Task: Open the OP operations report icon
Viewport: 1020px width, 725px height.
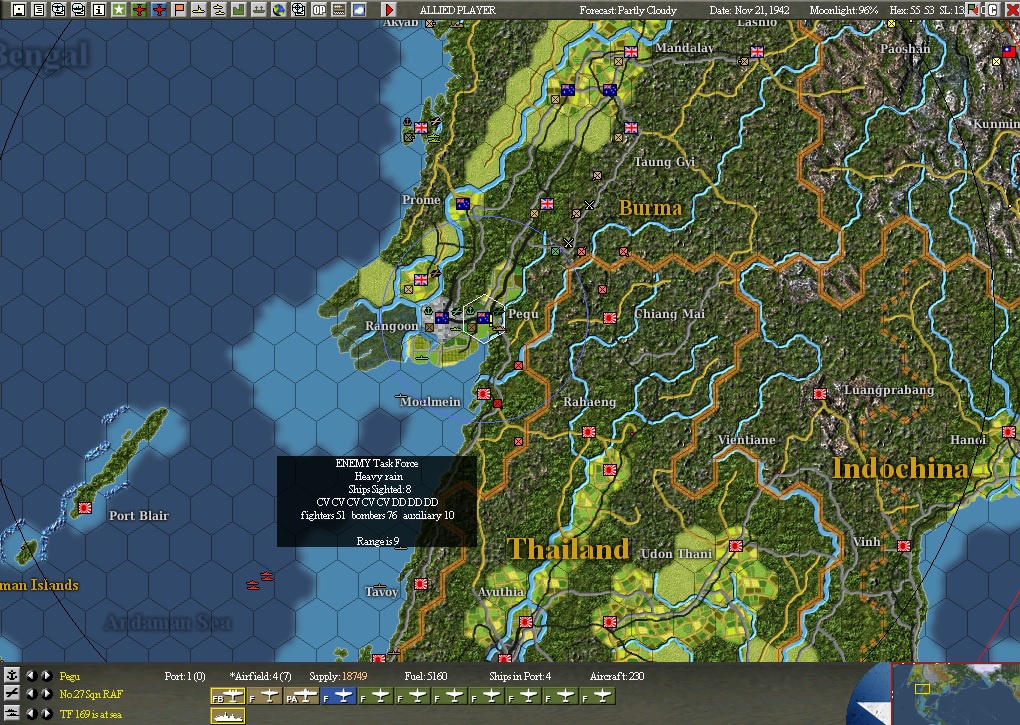Action: coord(319,10)
